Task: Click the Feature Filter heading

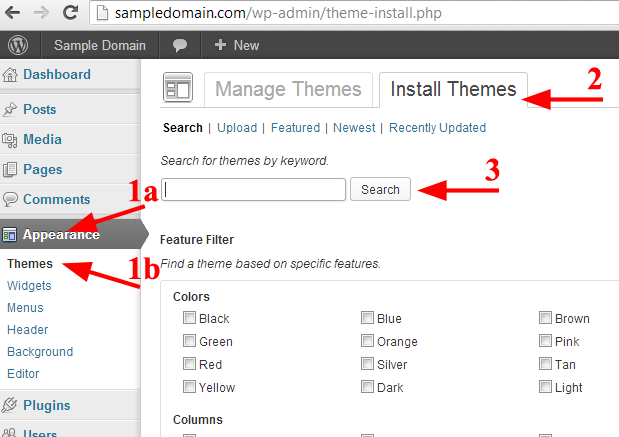Action: point(197,240)
